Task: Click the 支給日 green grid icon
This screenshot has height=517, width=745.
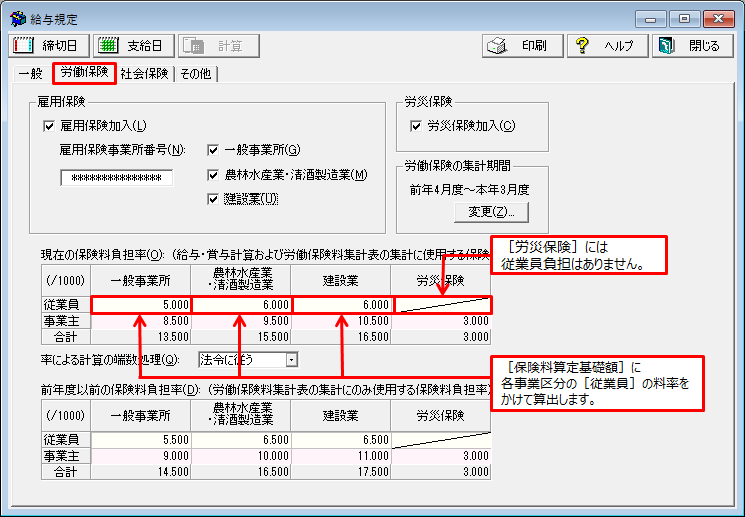Action: tap(108, 46)
